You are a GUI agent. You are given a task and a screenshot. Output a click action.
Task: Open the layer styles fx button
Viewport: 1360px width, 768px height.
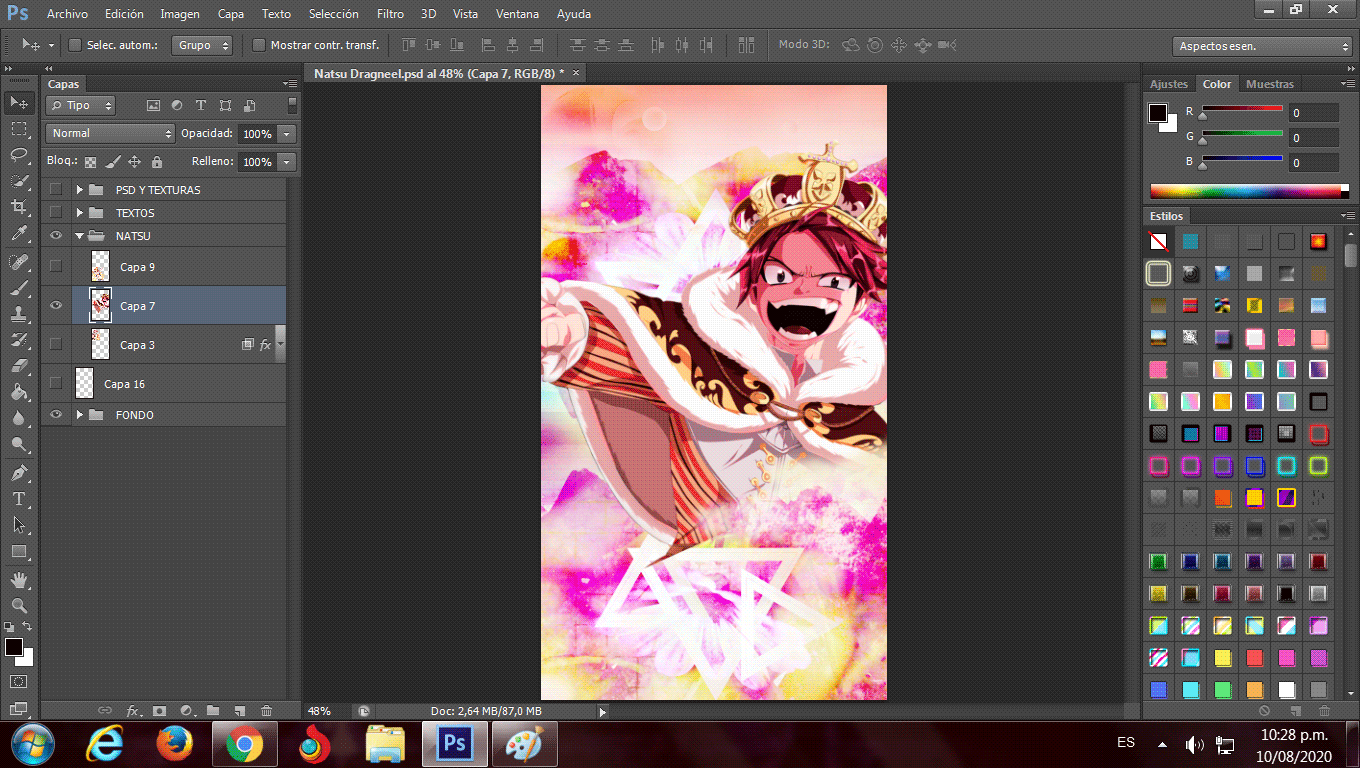(x=133, y=711)
